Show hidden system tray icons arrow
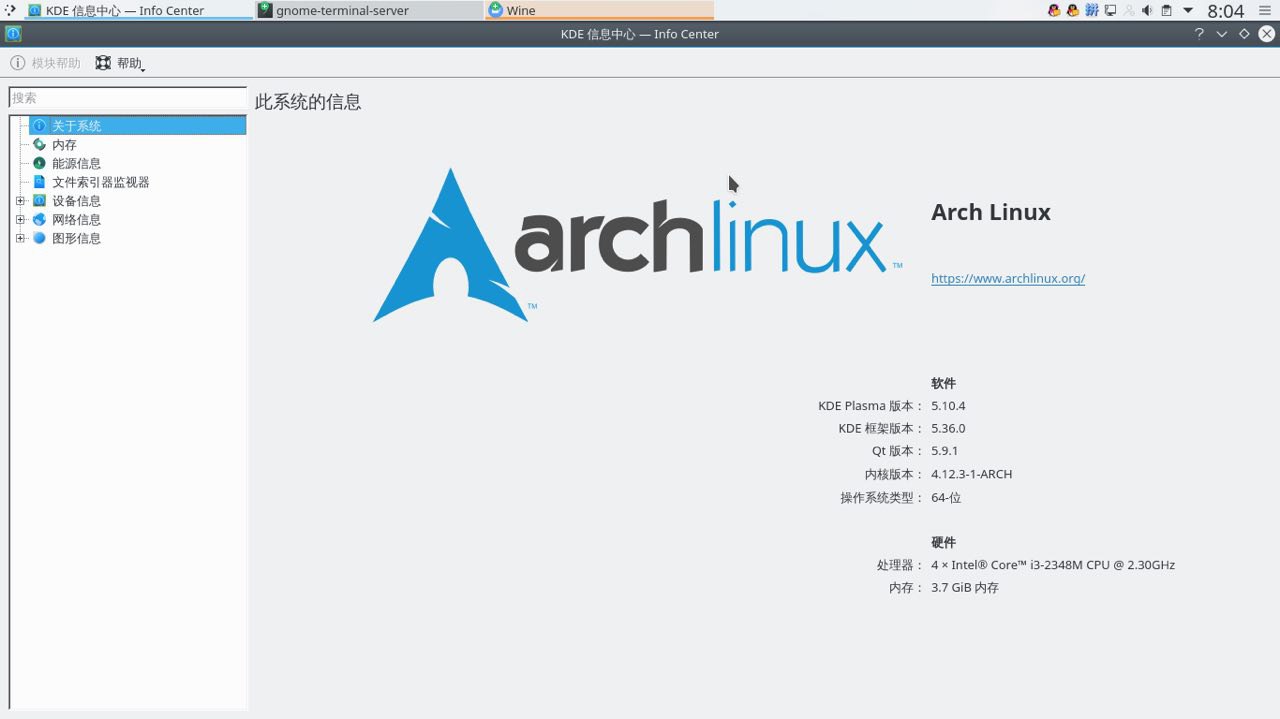 point(1188,11)
